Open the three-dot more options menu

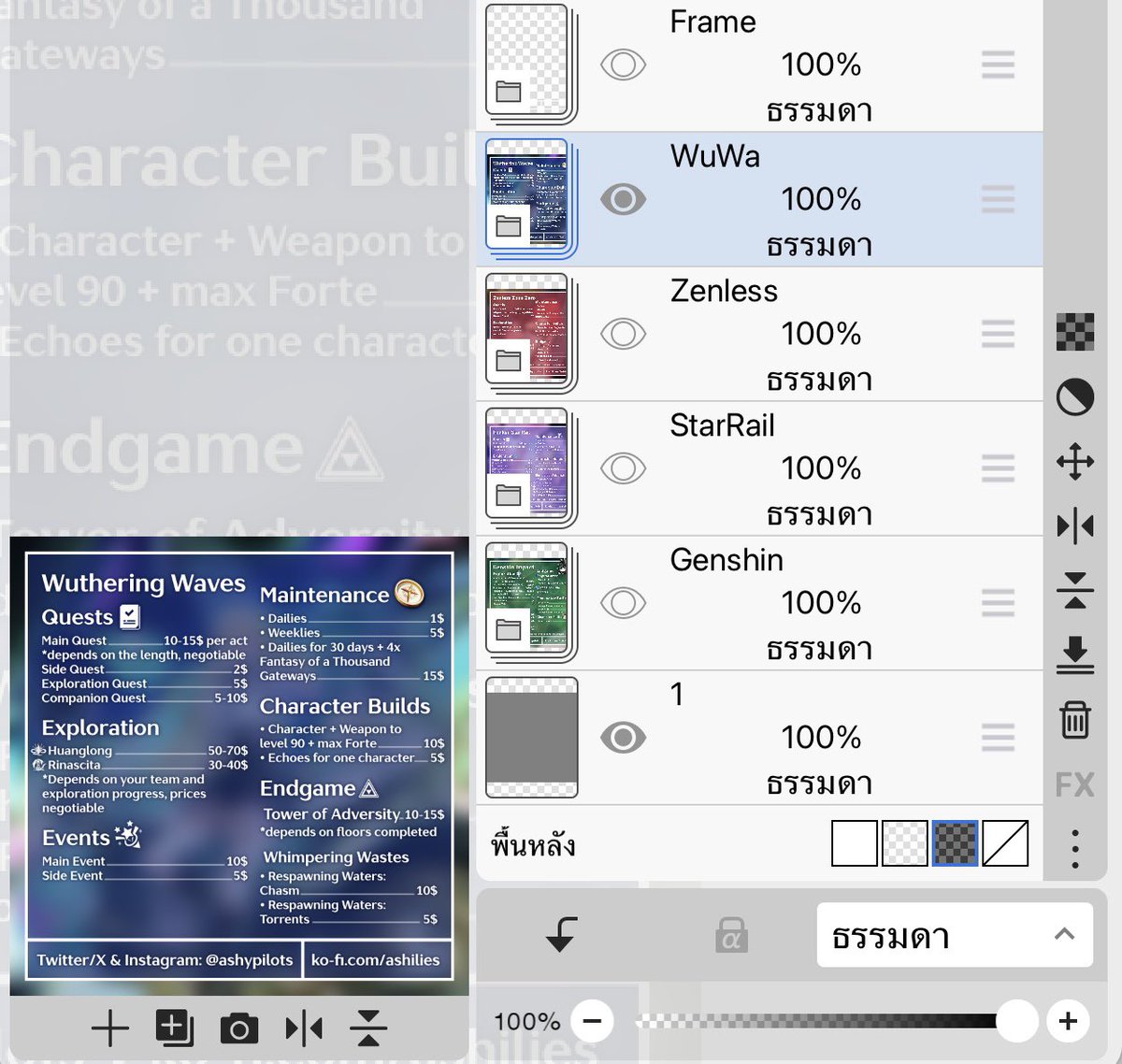pyautogui.click(x=1075, y=848)
